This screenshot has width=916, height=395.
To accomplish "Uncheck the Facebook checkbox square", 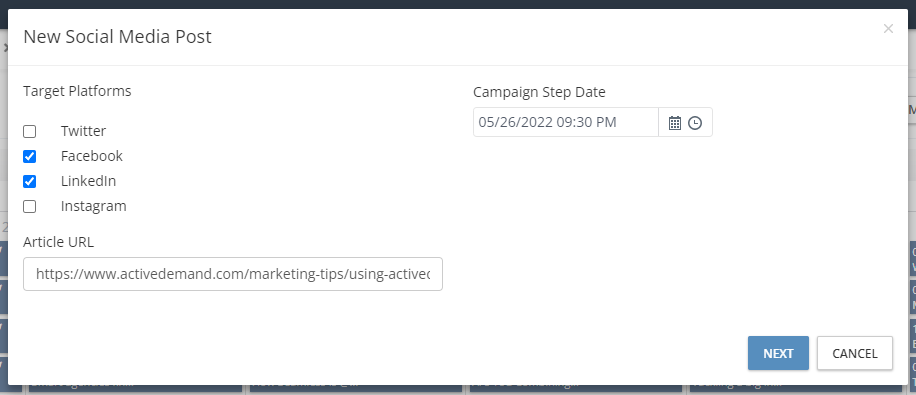I will click(30, 157).
